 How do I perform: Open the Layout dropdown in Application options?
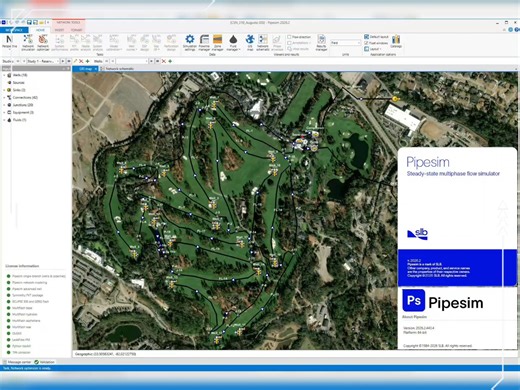click(373, 49)
